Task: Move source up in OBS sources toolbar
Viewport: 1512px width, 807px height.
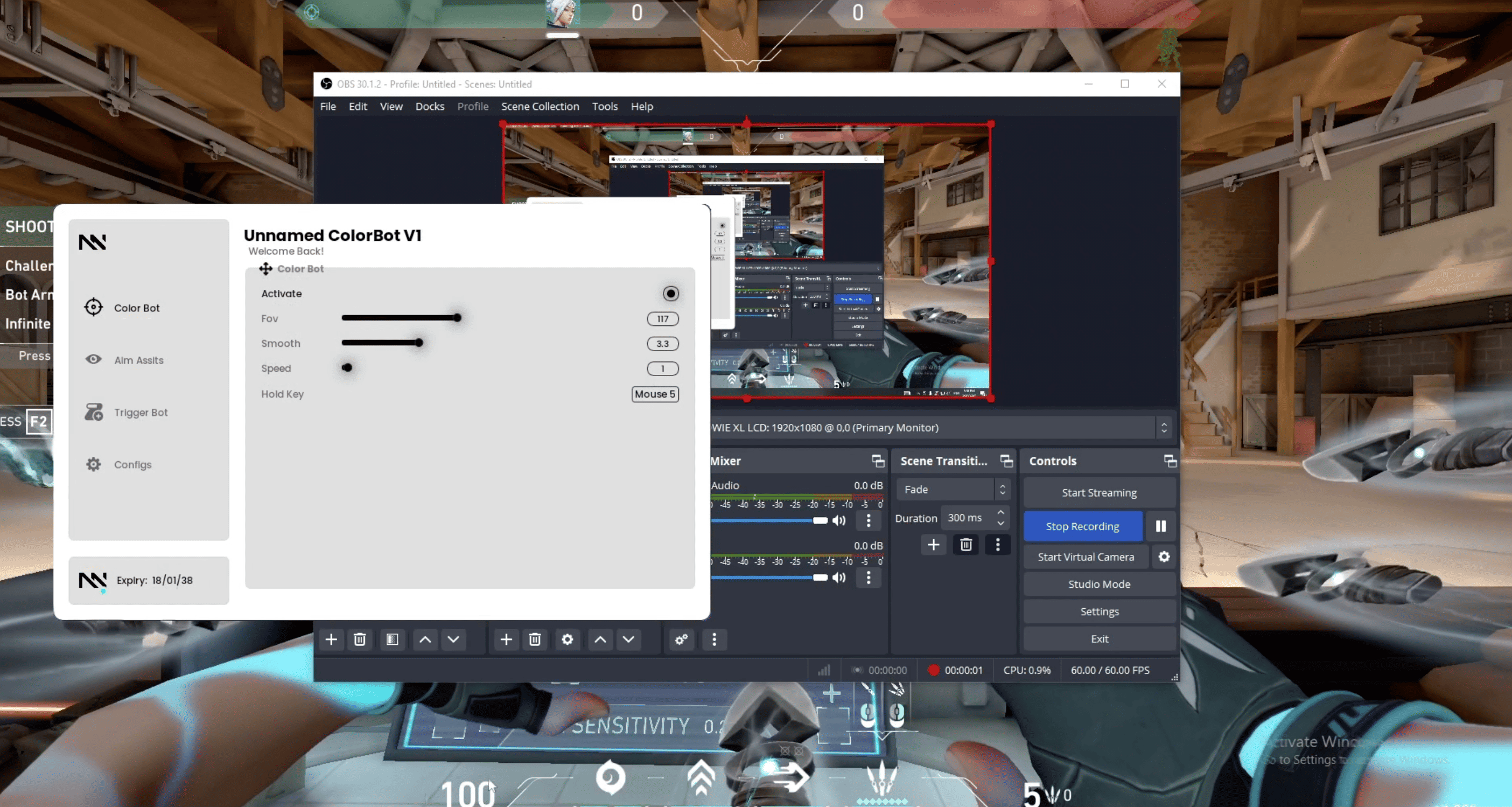Action: pos(600,639)
